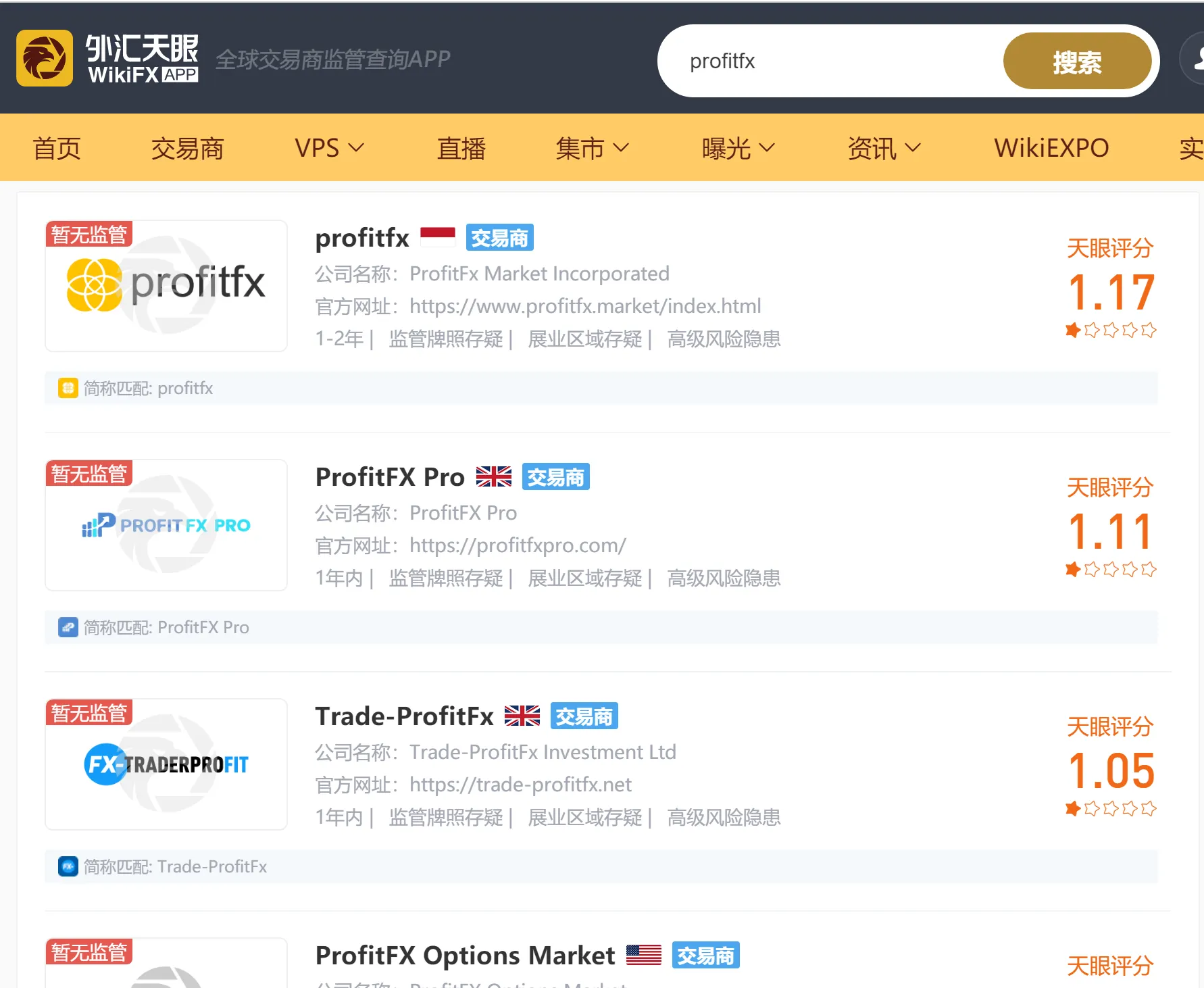Click the text 简称匹配: Trade-ProfitFx
Screen dimensions: 1204x988
point(175,866)
